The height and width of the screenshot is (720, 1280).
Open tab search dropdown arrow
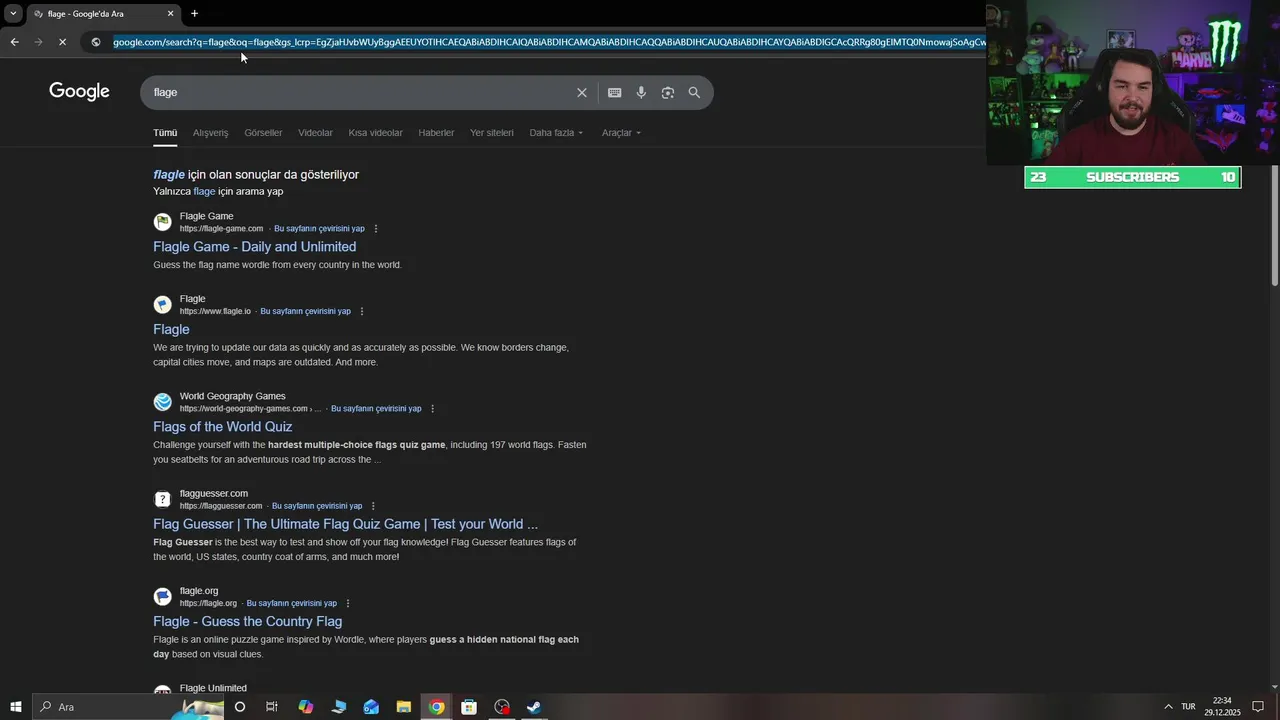[13, 14]
